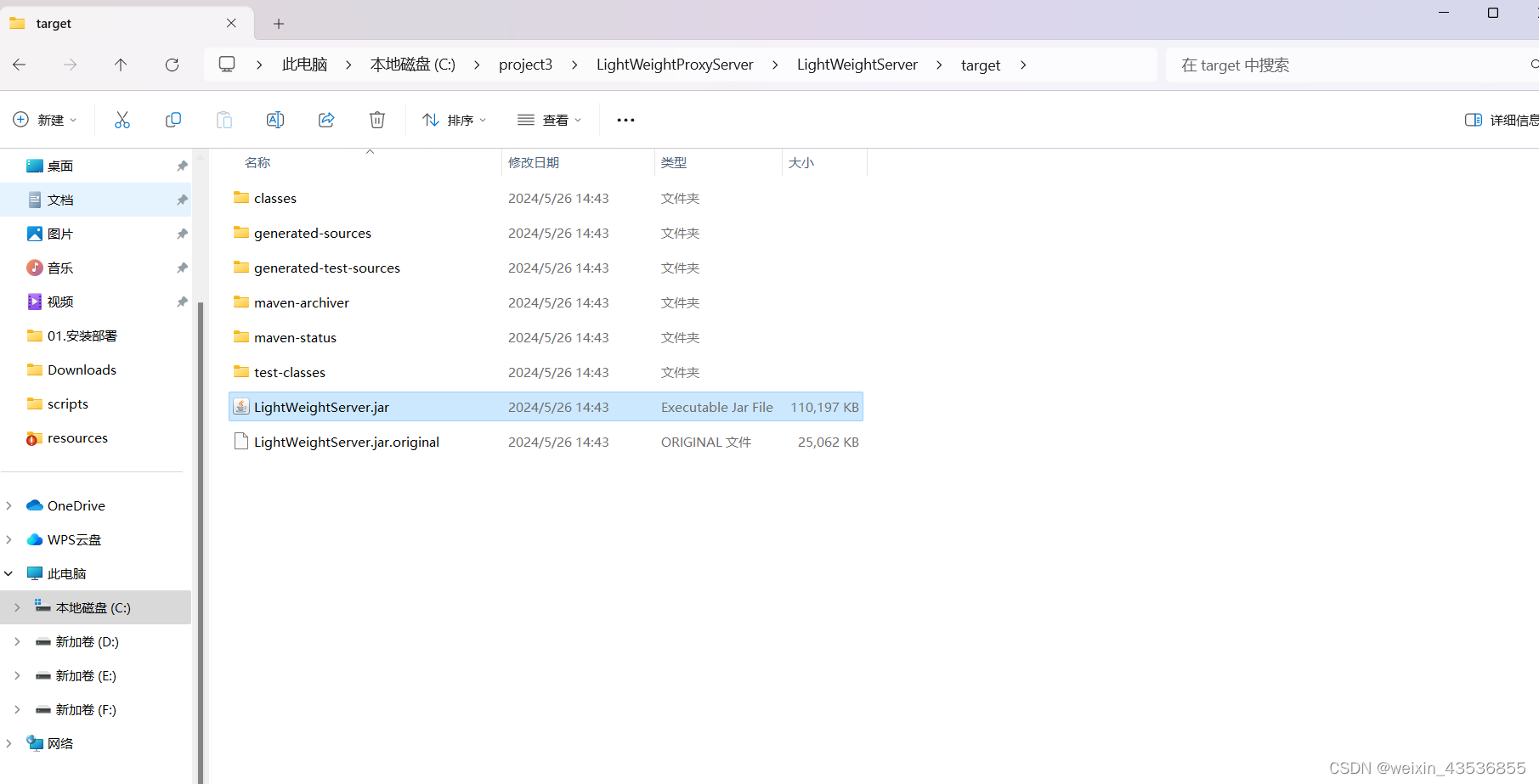This screenshot has width=1539, height=784.
Task: Click the LightWeightServer.jar.original blank file icon
Action: (x=241, y=442)
